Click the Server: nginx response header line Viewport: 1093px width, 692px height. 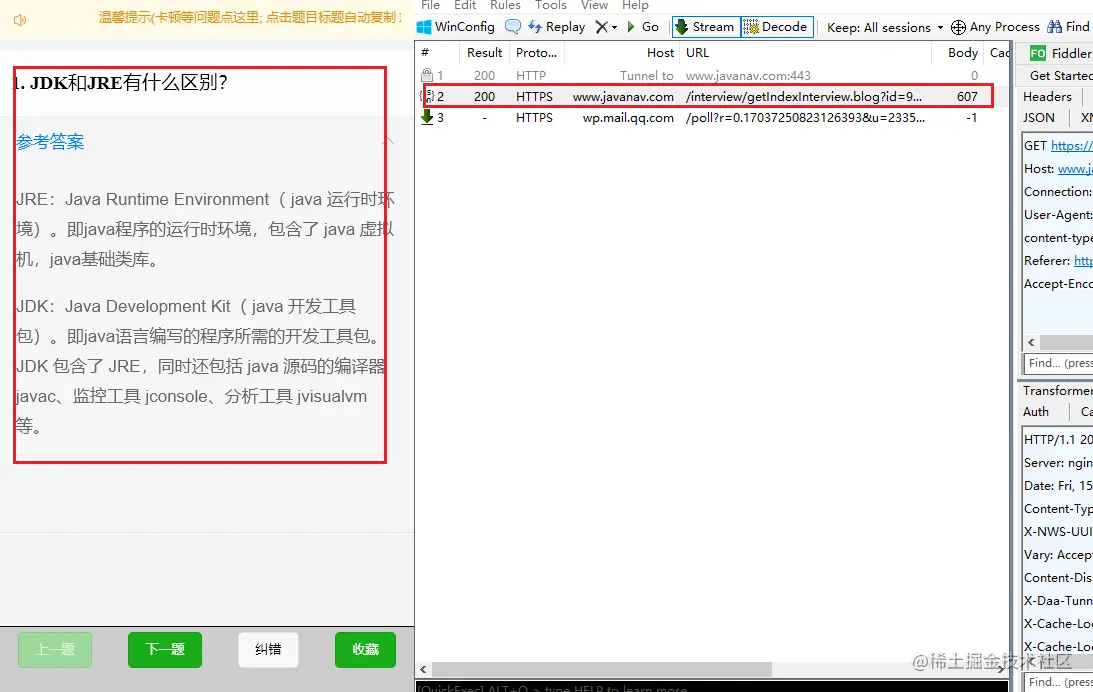[1057, 463]
